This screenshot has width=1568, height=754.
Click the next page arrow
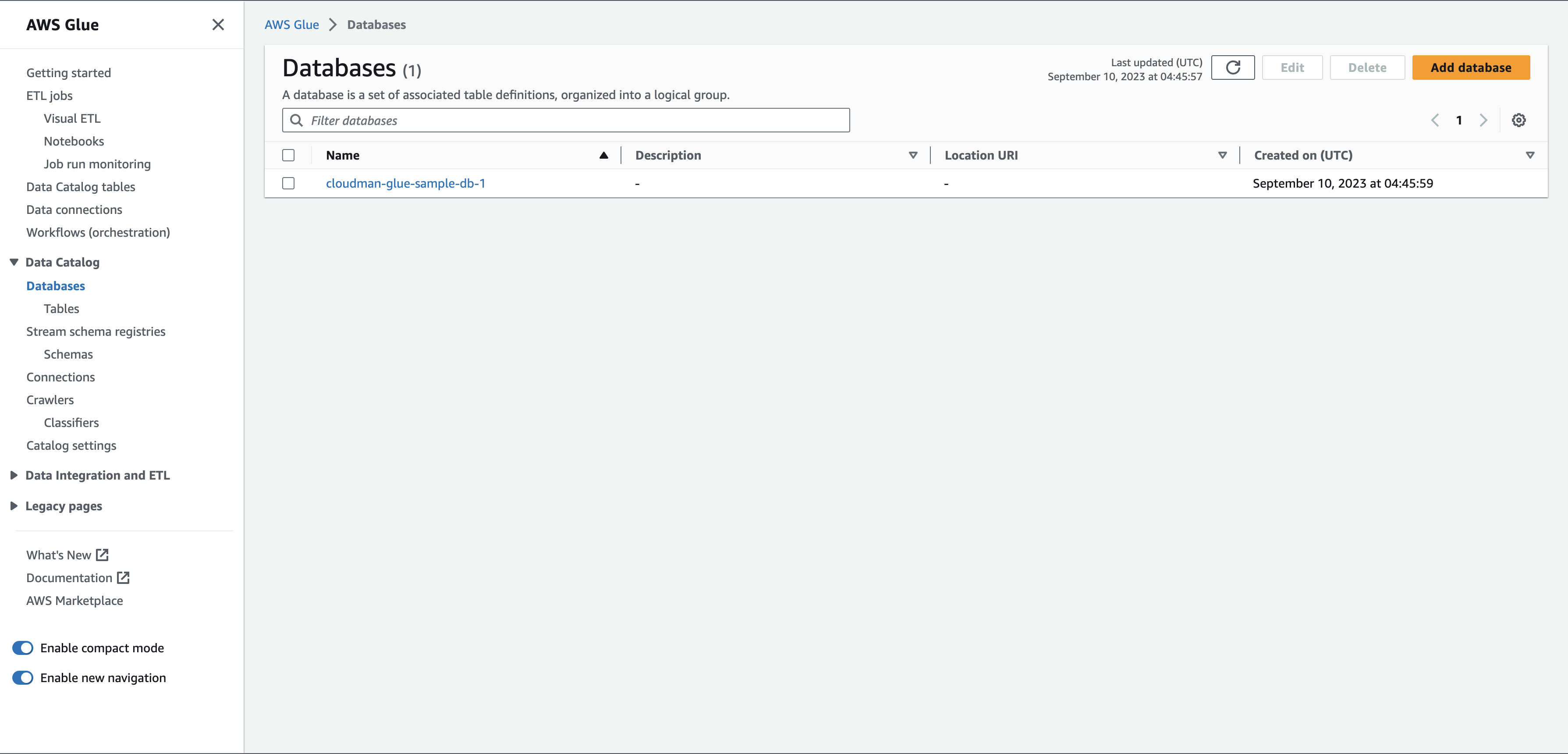(1483, 120)
